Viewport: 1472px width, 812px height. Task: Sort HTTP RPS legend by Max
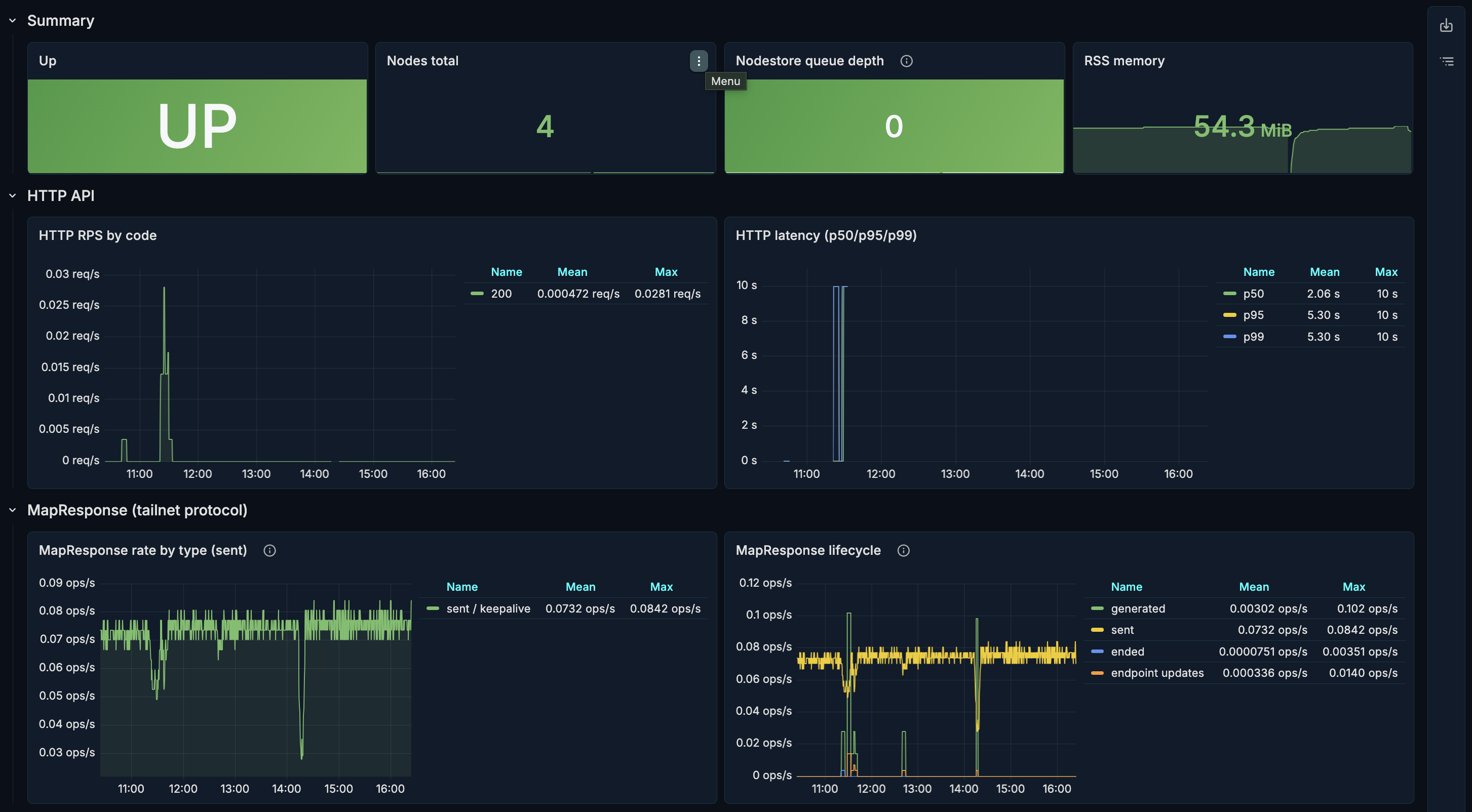point(666,272)
